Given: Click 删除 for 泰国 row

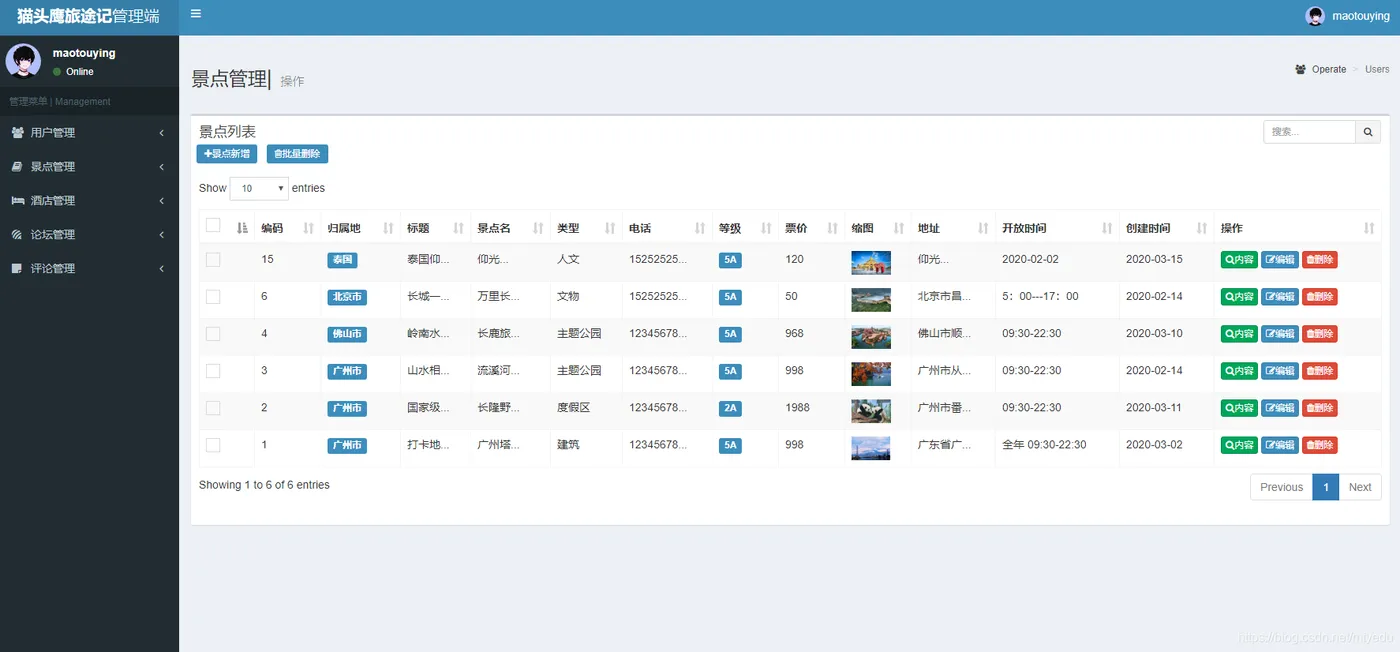Looking at the screenshot, I should pos(1320,259).
